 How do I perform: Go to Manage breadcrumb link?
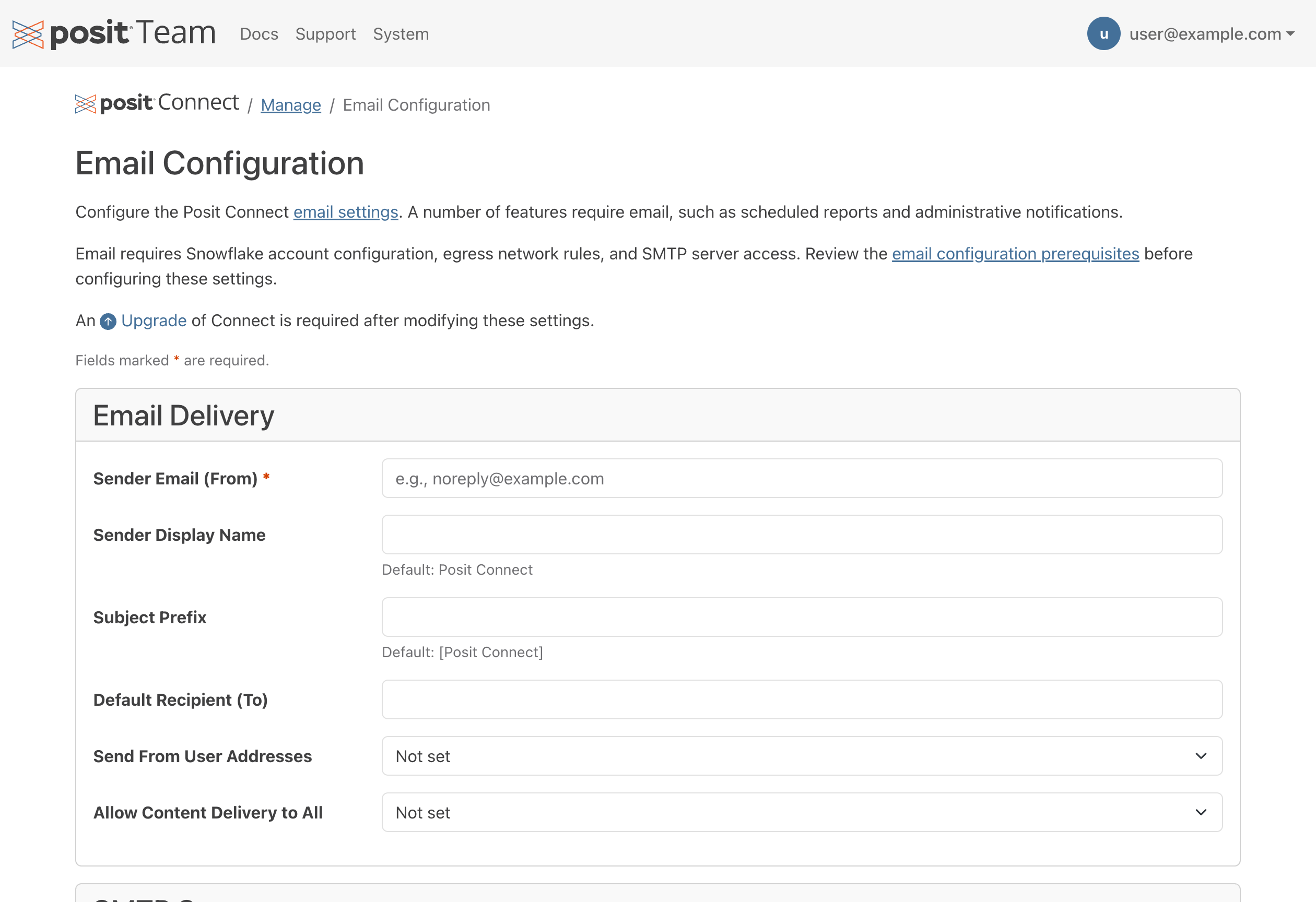290,105
